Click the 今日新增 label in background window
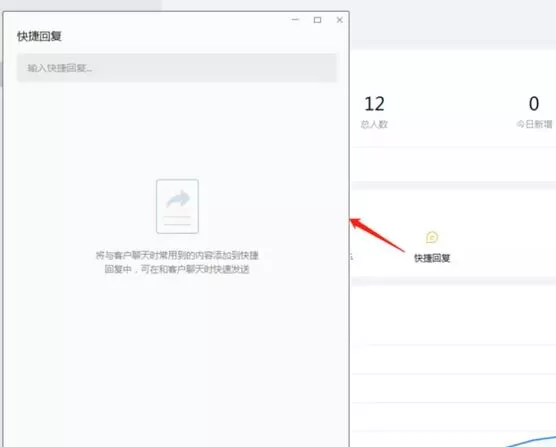The height and width of the screenshot is (447, 556). pyautogui.click(x=534, y=124)
